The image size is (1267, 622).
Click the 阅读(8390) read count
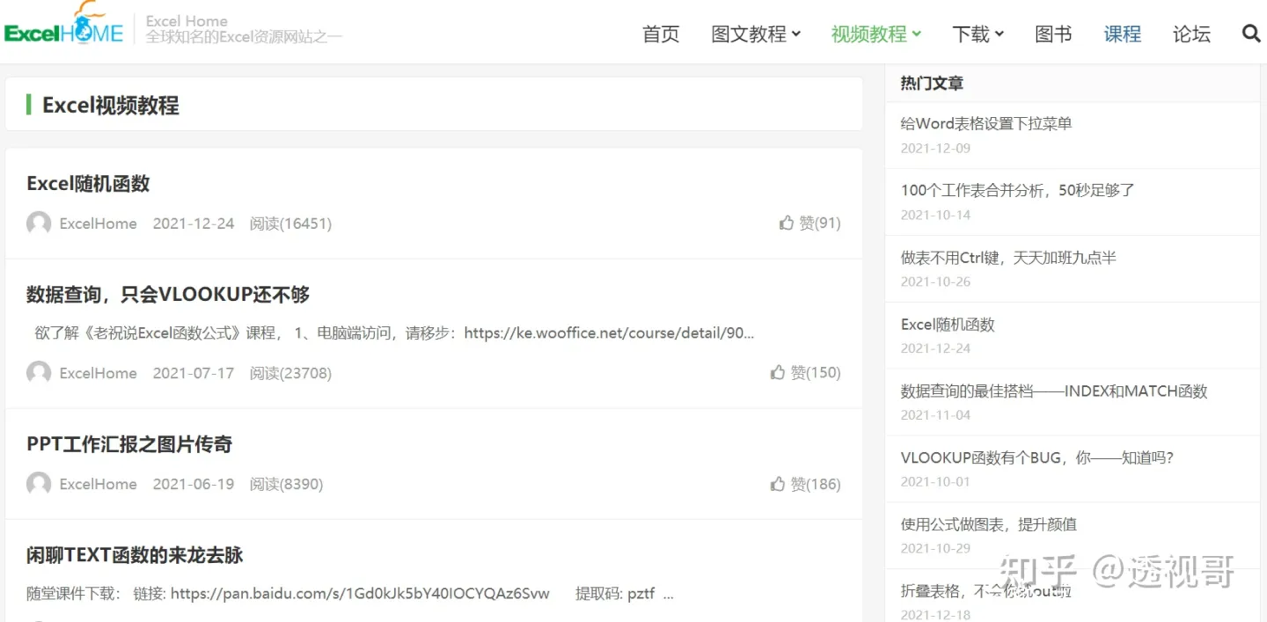287,484
